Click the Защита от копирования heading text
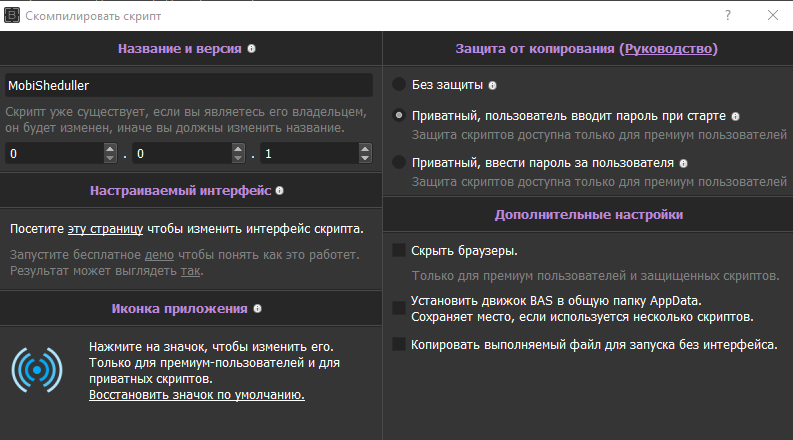The height and width of the screenshot is (440, 793). pos(535,49)
